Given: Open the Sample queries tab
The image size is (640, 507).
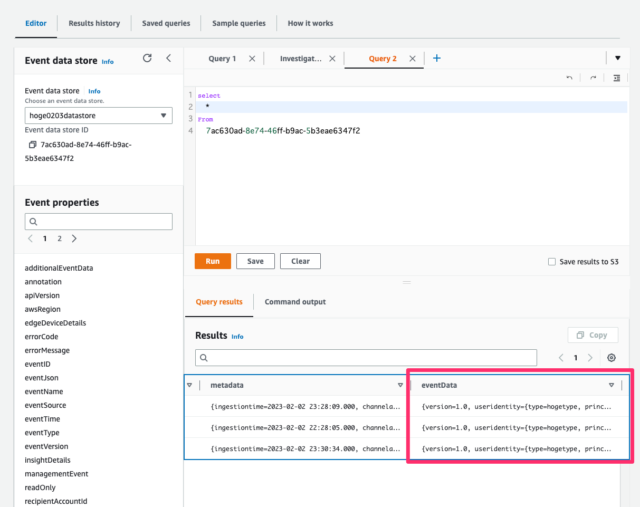Looking at the screenshot, I should 239,23.
